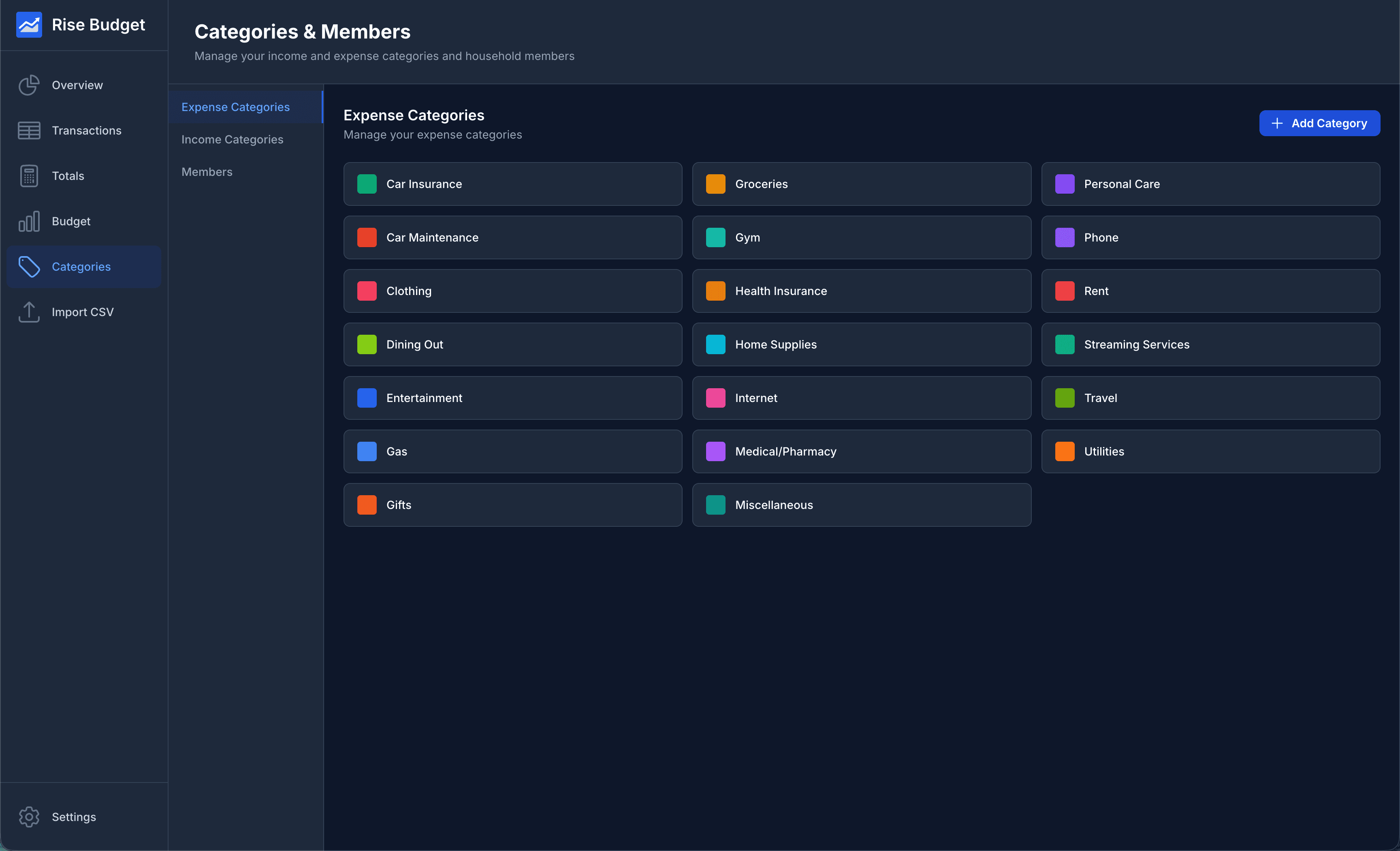Open Settings via the gear icon
The image size is (1400, 851).
pos(29,817)
